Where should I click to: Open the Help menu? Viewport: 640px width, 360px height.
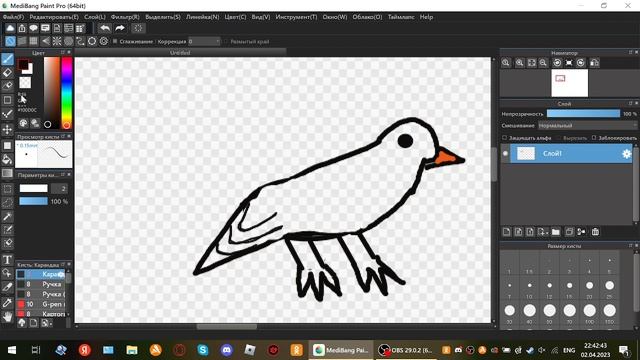426,17
